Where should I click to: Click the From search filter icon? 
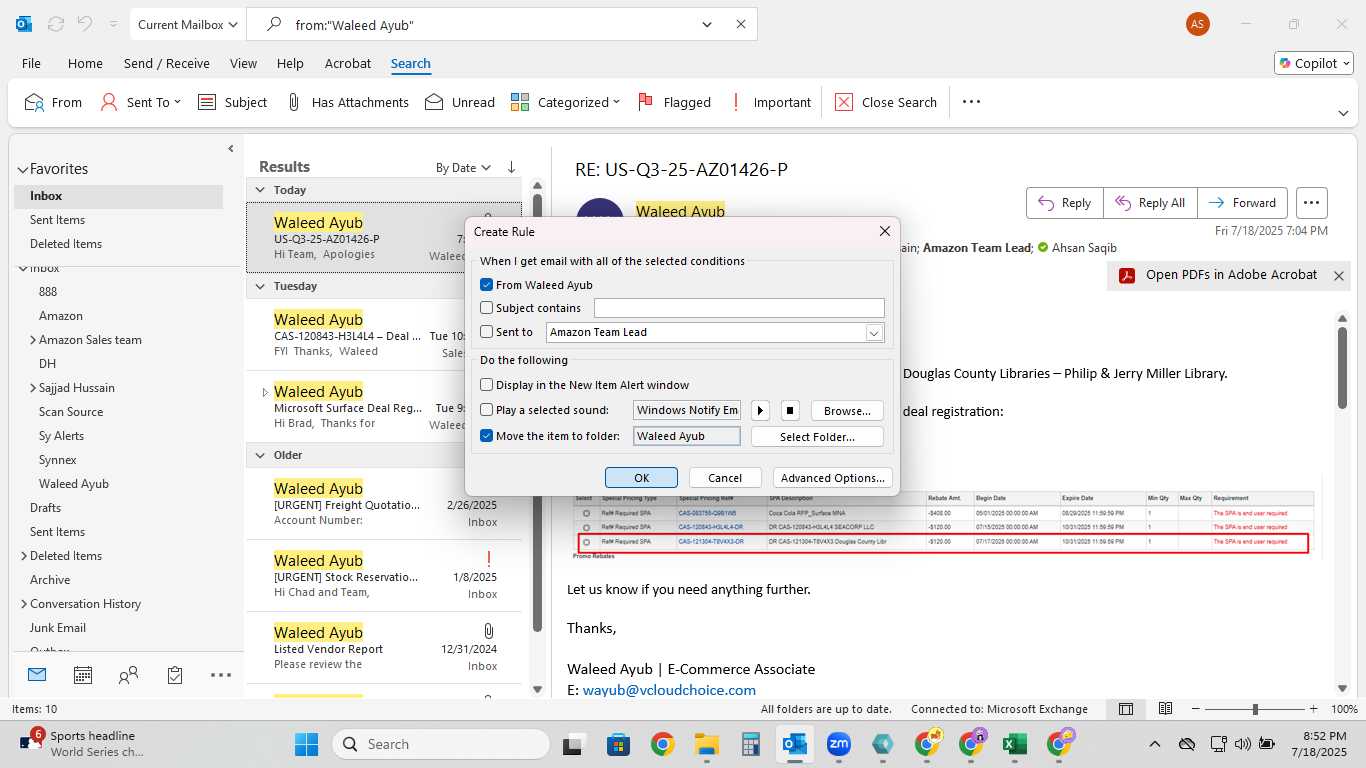[x=34, y=102]
